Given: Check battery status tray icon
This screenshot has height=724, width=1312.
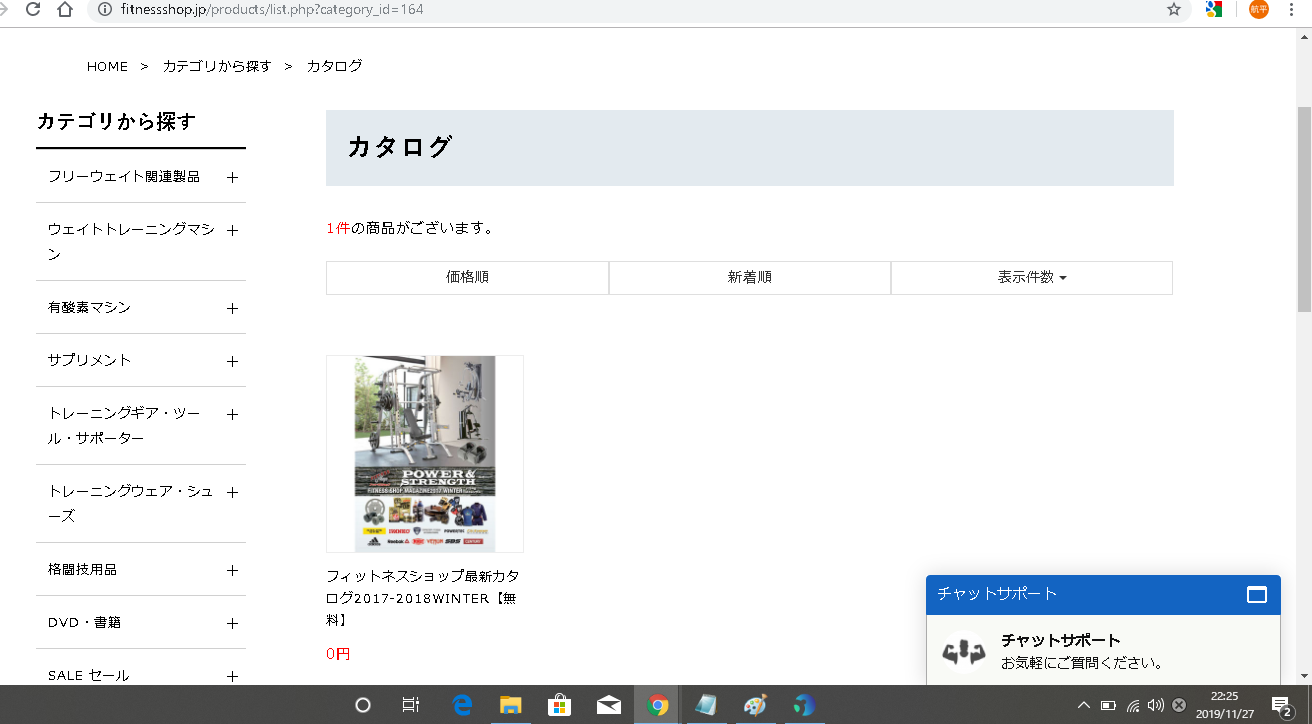Looking at the screenshot, I should 1109,705.
